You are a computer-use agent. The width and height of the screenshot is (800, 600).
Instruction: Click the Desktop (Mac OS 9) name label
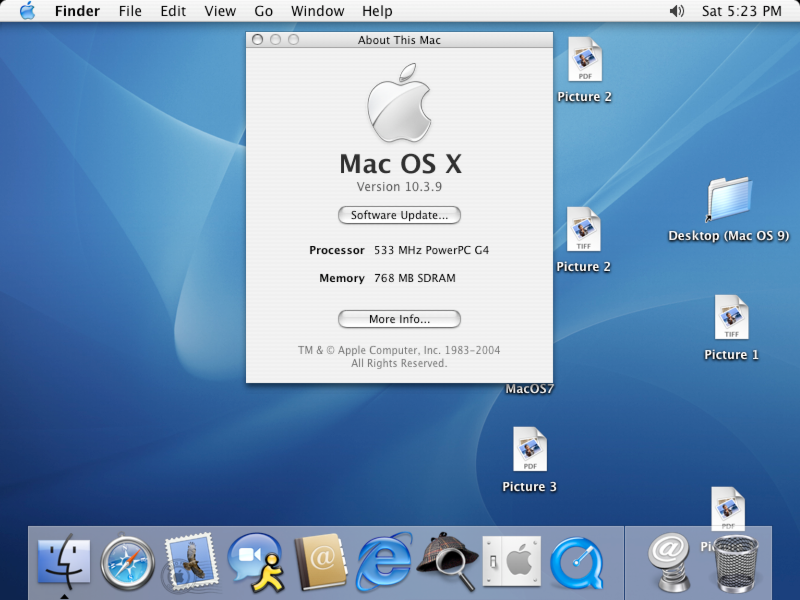729,236
